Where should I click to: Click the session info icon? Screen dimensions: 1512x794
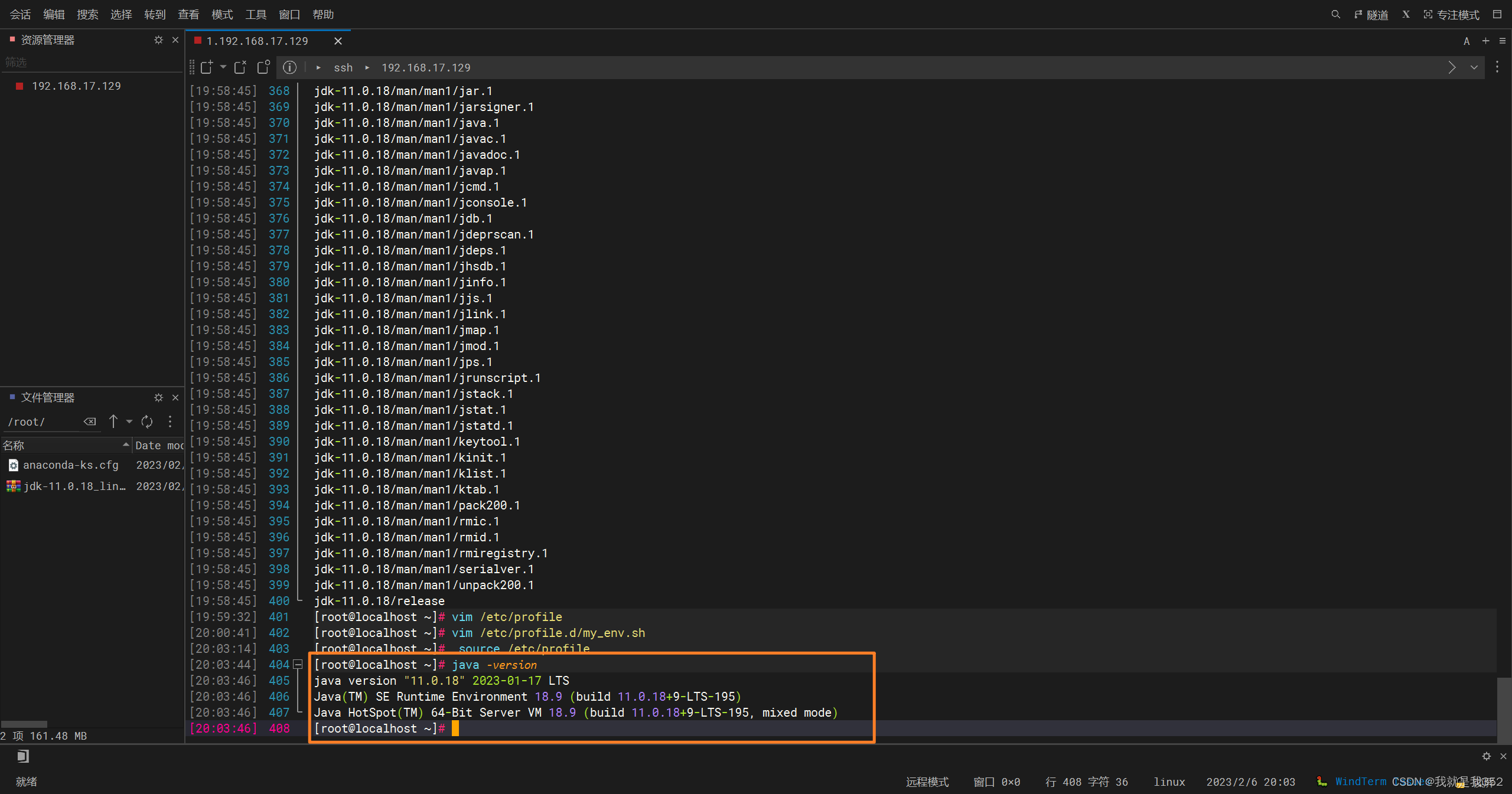pyautogui.click(x=289, y=67)
